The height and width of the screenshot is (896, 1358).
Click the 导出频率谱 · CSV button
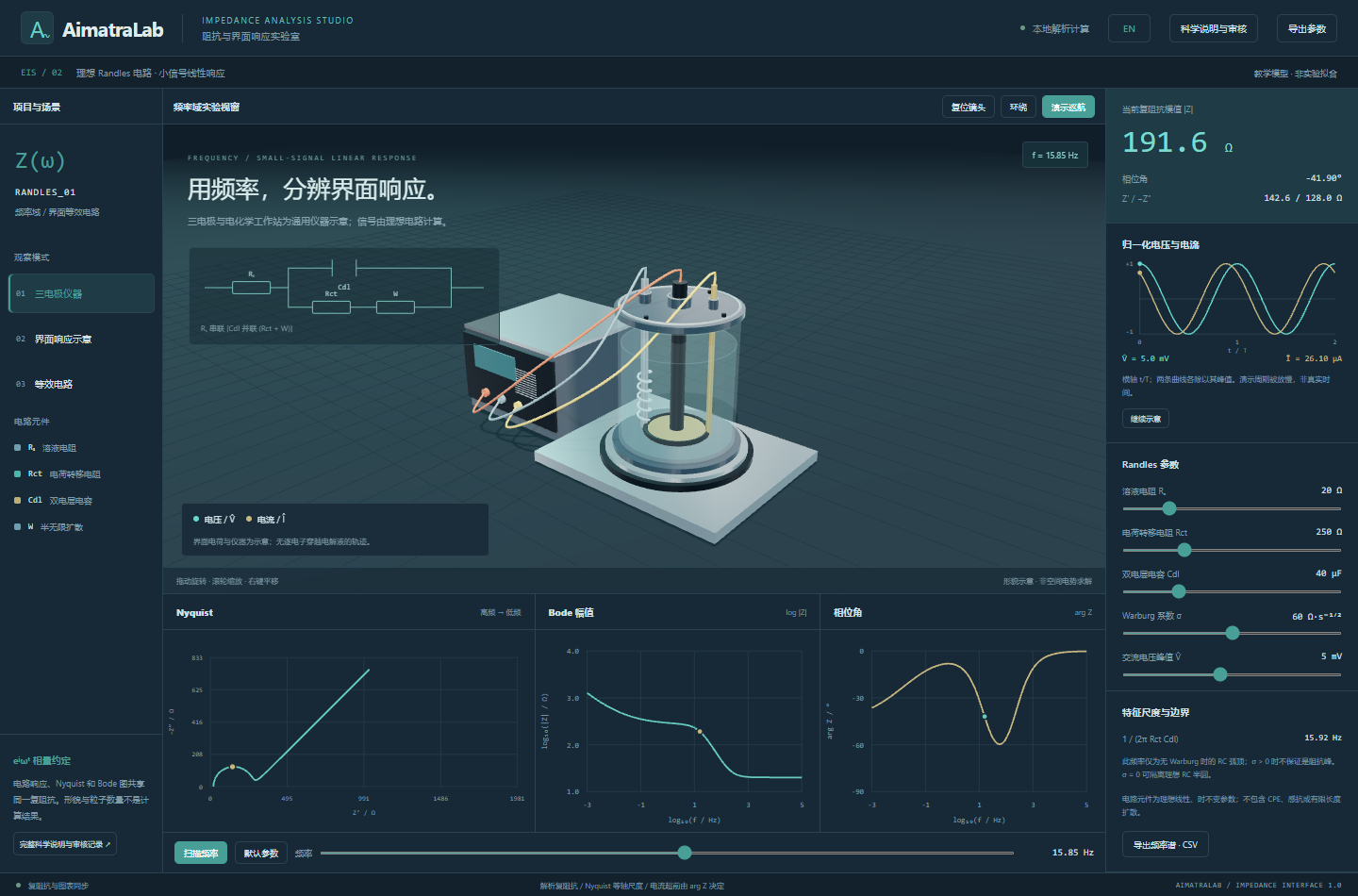1165,844
